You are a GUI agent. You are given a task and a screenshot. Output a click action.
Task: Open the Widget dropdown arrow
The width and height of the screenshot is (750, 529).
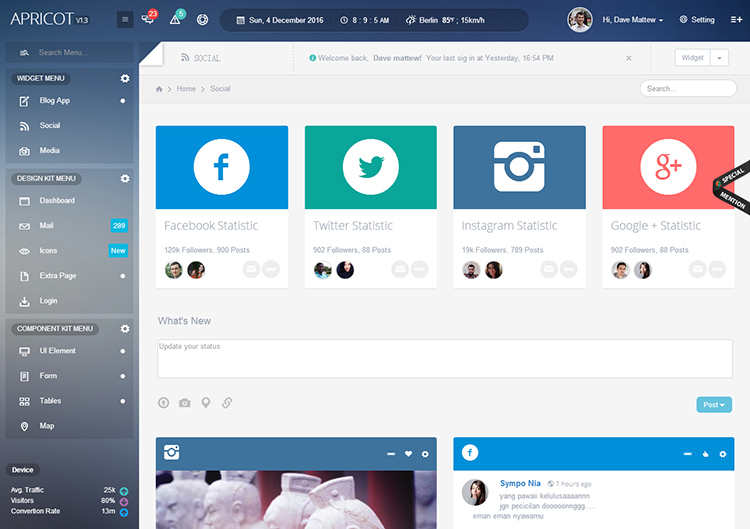pyautogui.click(x=719, y=58)
